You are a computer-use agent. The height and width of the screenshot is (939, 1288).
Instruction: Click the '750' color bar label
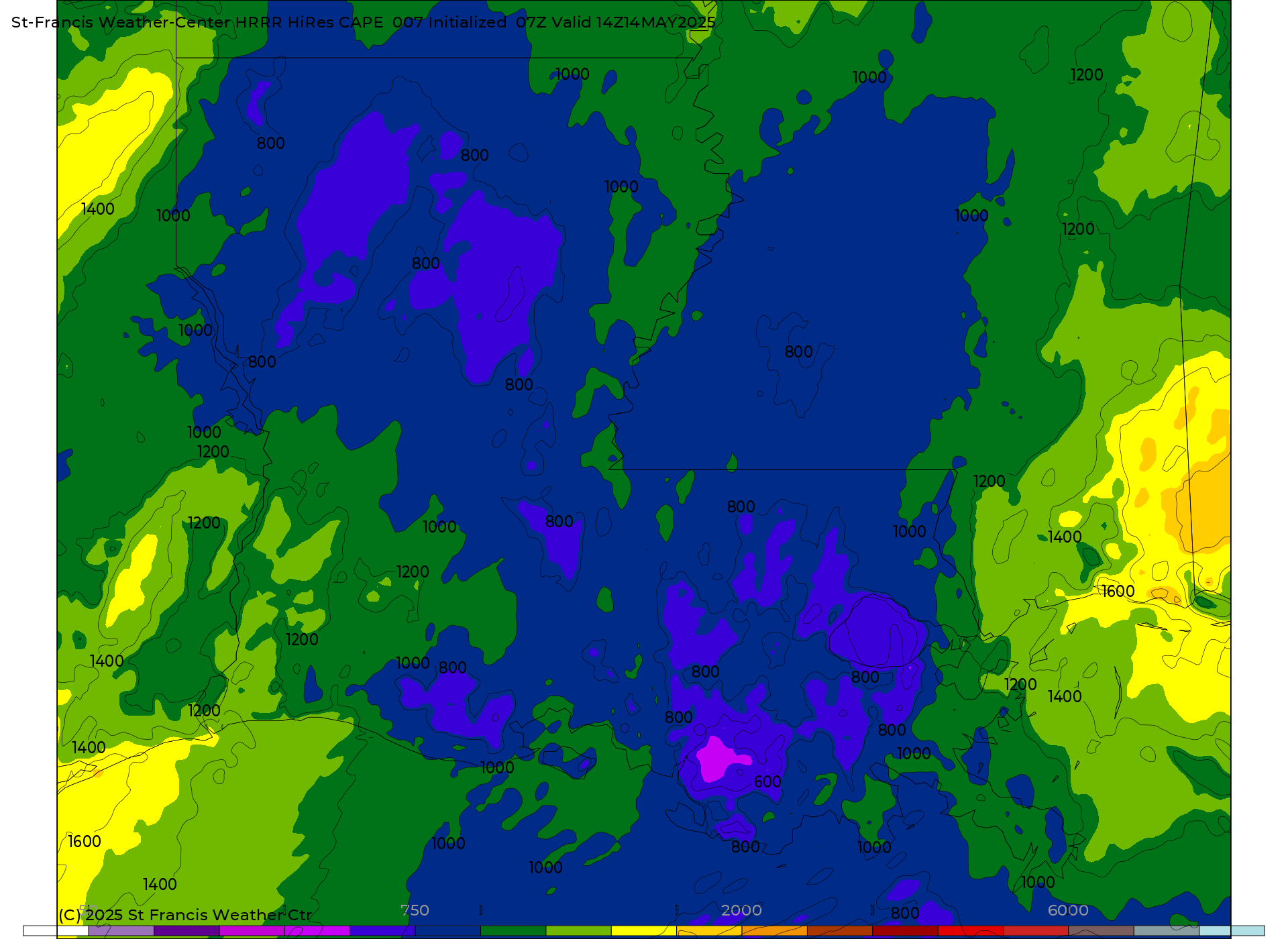tap(415, 910)
